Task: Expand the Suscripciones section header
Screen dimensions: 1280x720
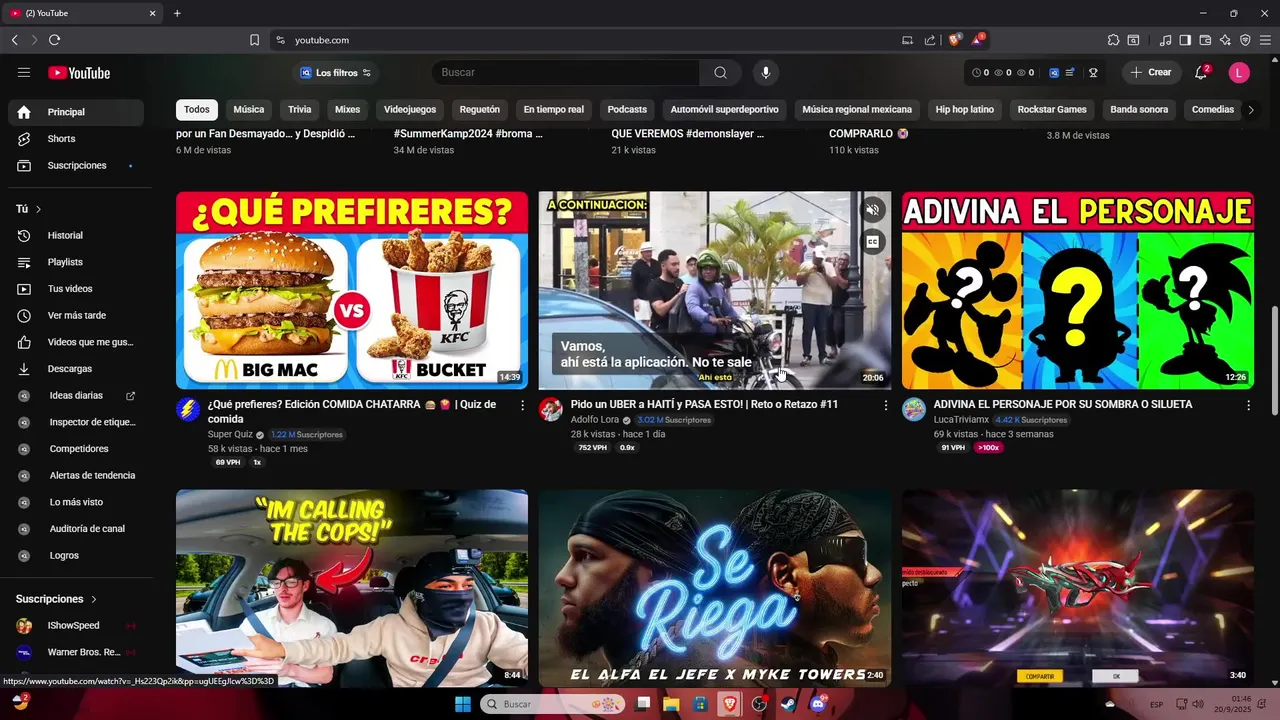Action: click(57, 599)
